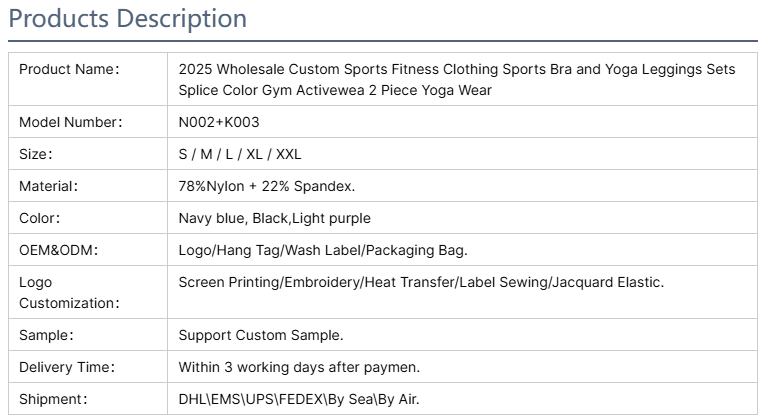Click the Model Number label
The height and width of the screenshot is (416, 763).
coord(71,122)
